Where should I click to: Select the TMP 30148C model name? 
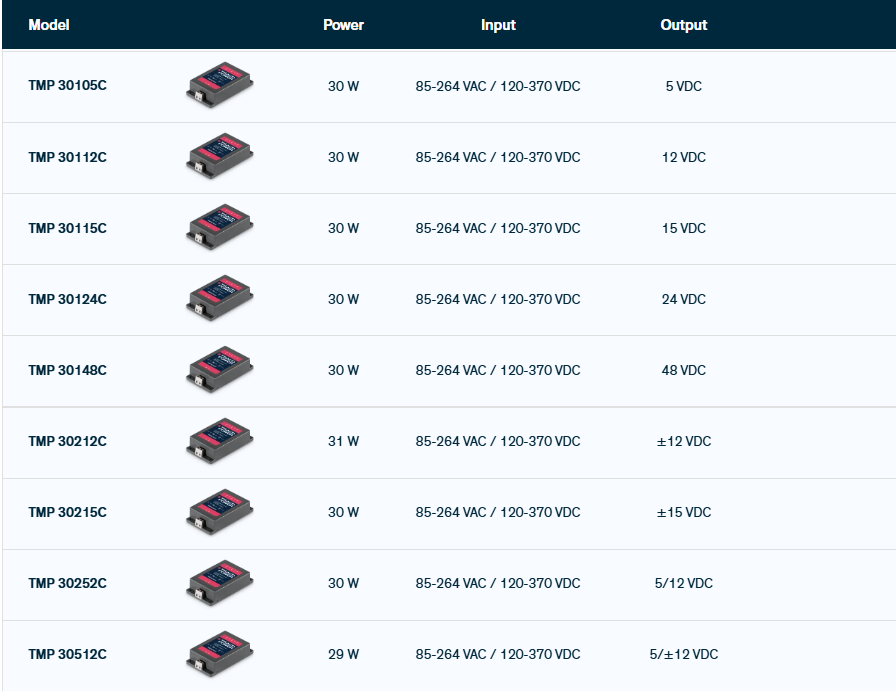point(67,370)
